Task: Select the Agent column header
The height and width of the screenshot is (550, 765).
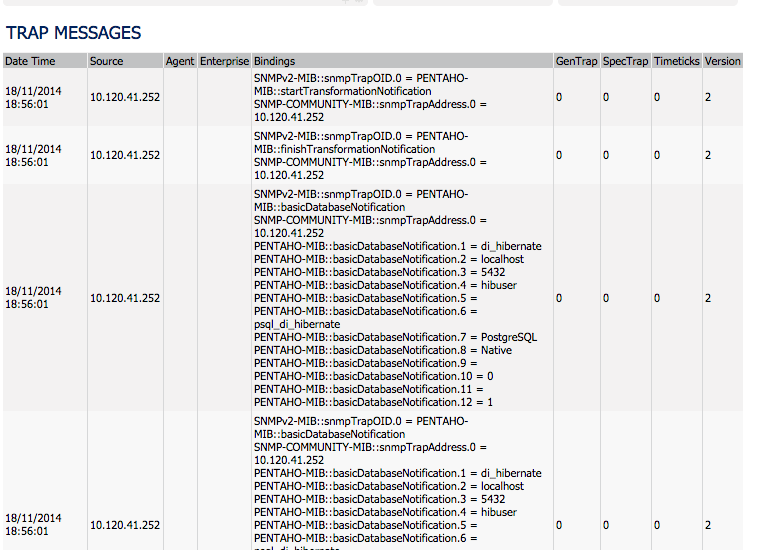Action: click(x=180, y=61)
